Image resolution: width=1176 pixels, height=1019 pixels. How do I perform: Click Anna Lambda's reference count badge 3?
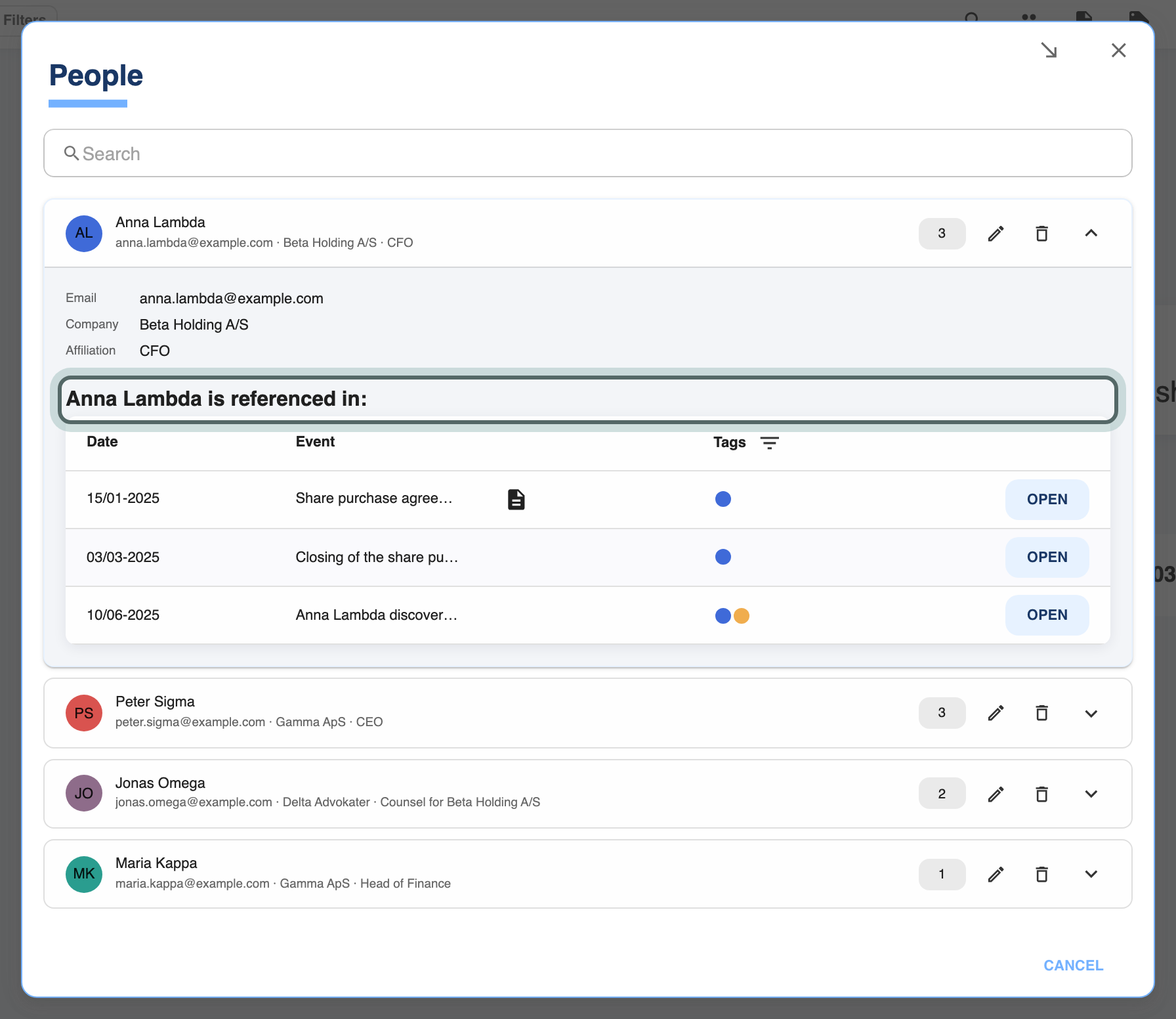click(942, 233)
